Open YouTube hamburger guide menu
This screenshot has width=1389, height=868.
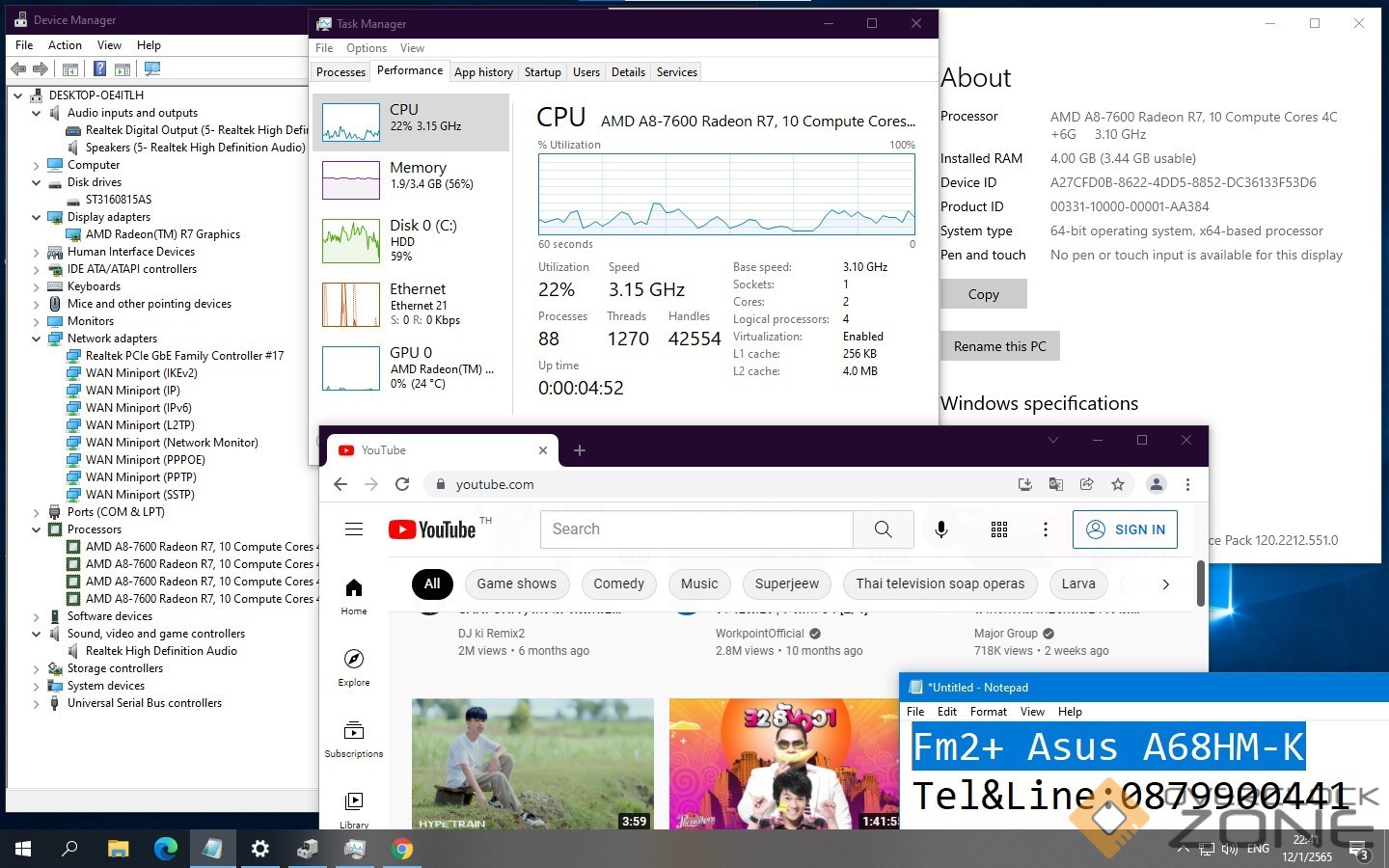pyautogui.click(x=354, y=529)
